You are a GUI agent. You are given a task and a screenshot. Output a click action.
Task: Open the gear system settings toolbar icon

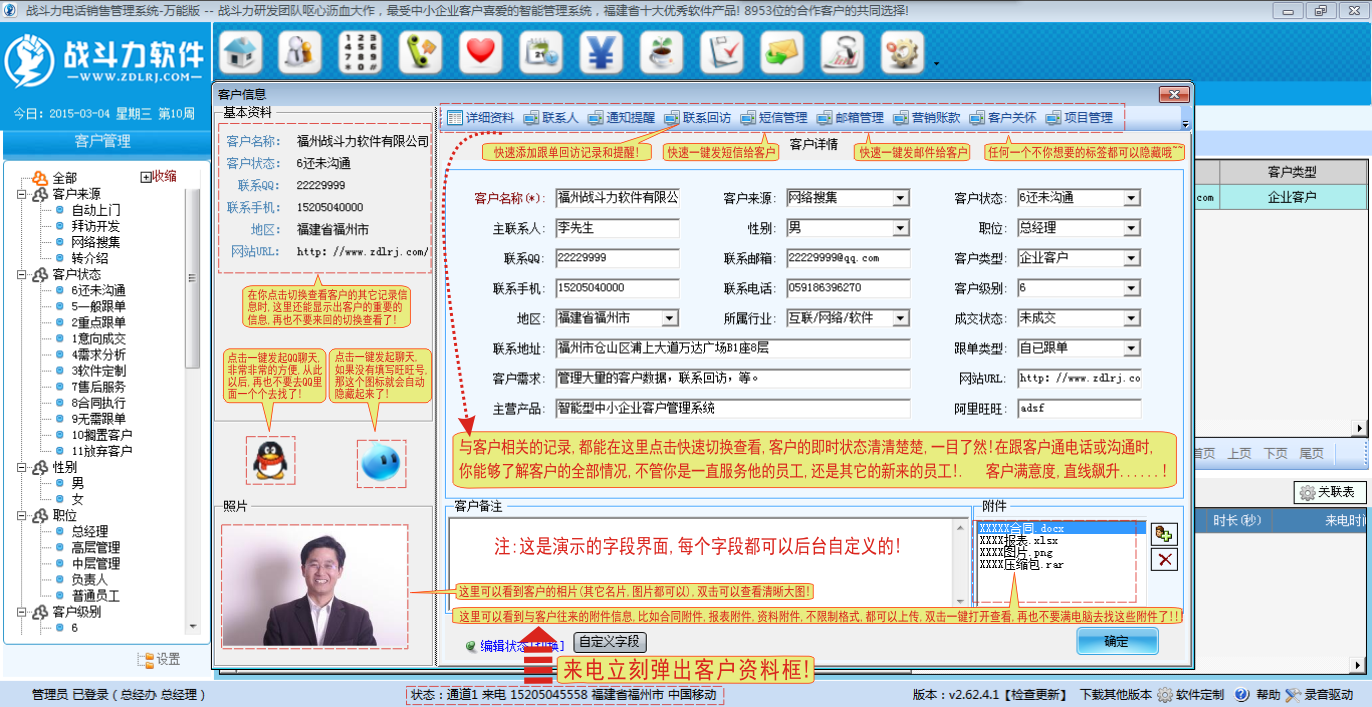pos(903,52)
